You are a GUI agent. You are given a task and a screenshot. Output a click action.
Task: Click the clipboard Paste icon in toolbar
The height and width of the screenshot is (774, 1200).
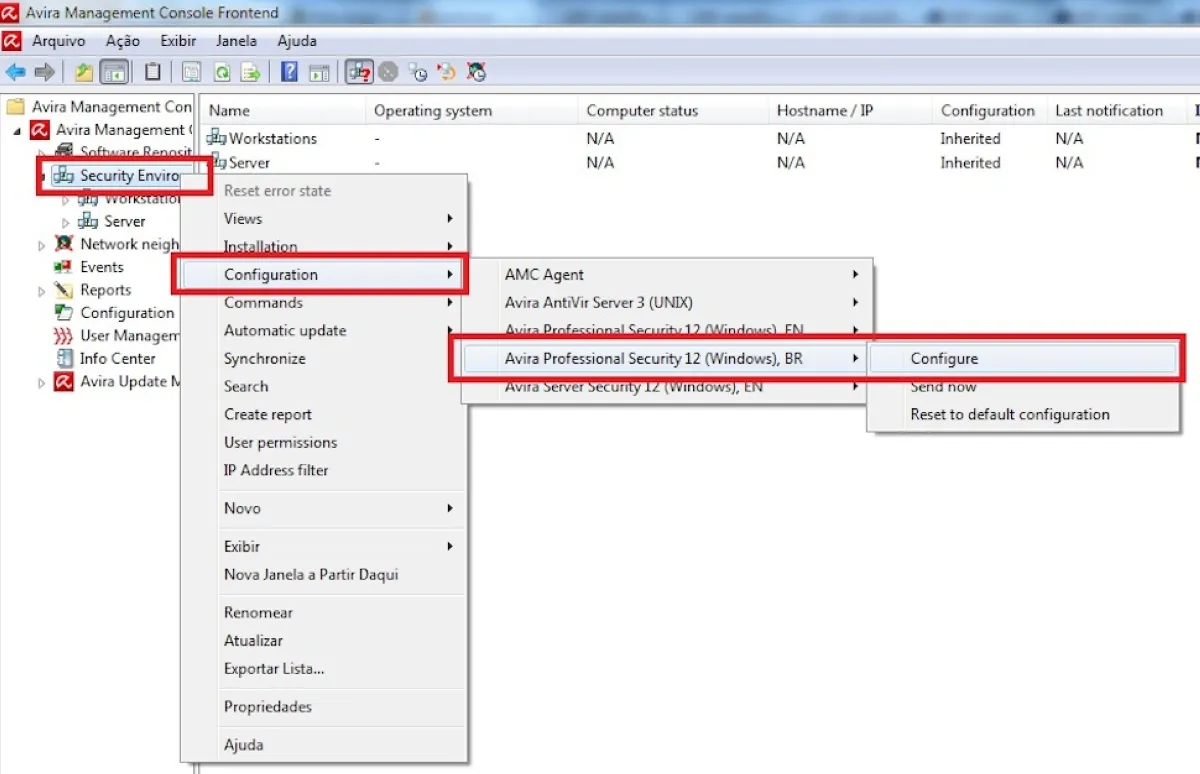[x=152, y=72]
